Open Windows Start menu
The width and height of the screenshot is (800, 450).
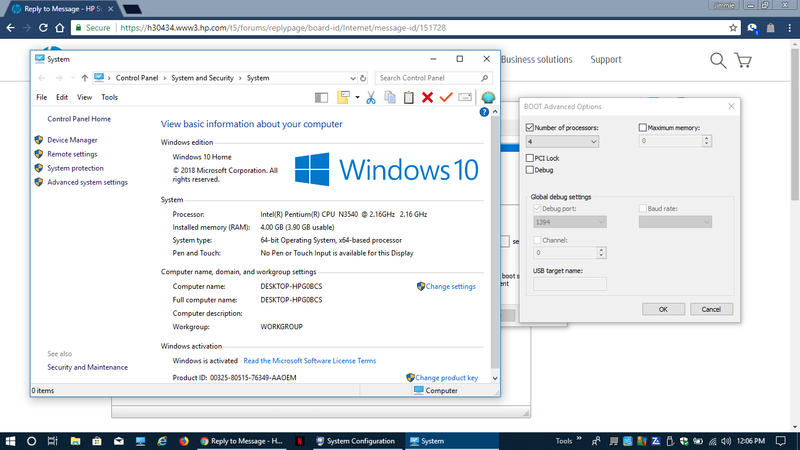click(10, 441)
